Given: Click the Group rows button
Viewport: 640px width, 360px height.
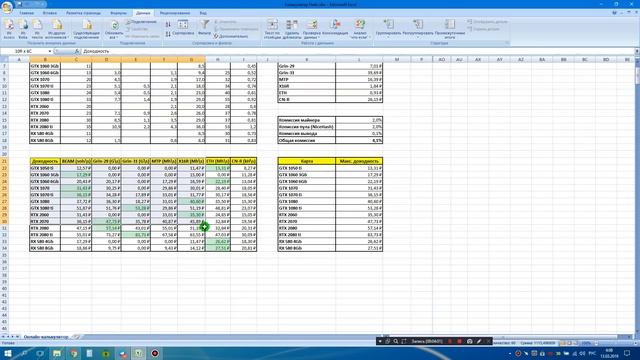Looking at the screenshot, I should (388, 28).
